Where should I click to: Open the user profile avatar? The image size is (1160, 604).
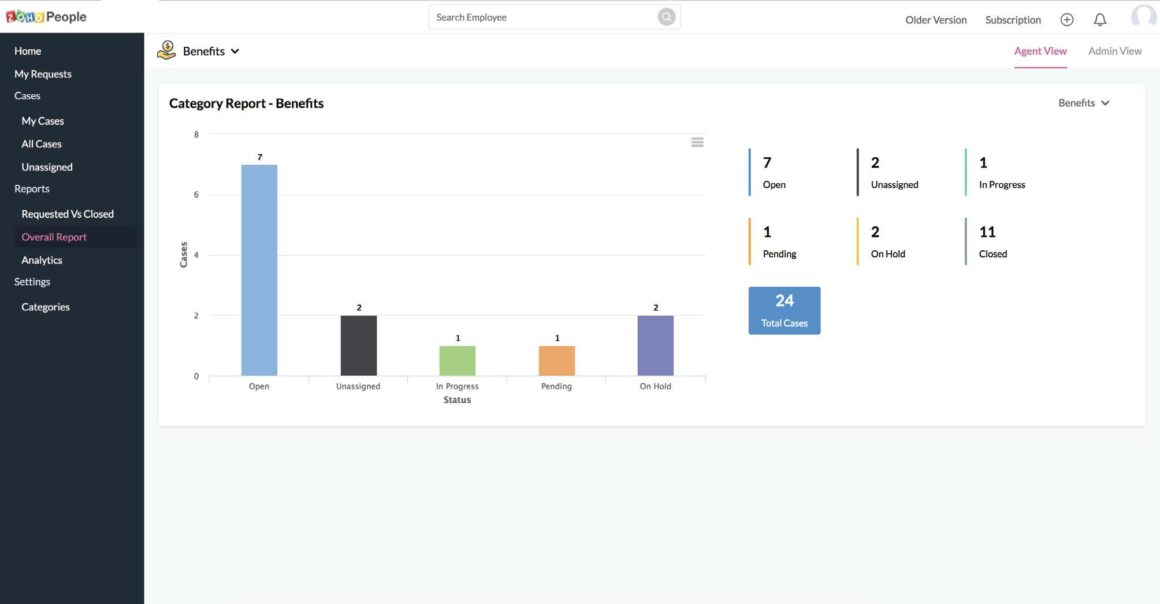click(x=1143, y=17)
